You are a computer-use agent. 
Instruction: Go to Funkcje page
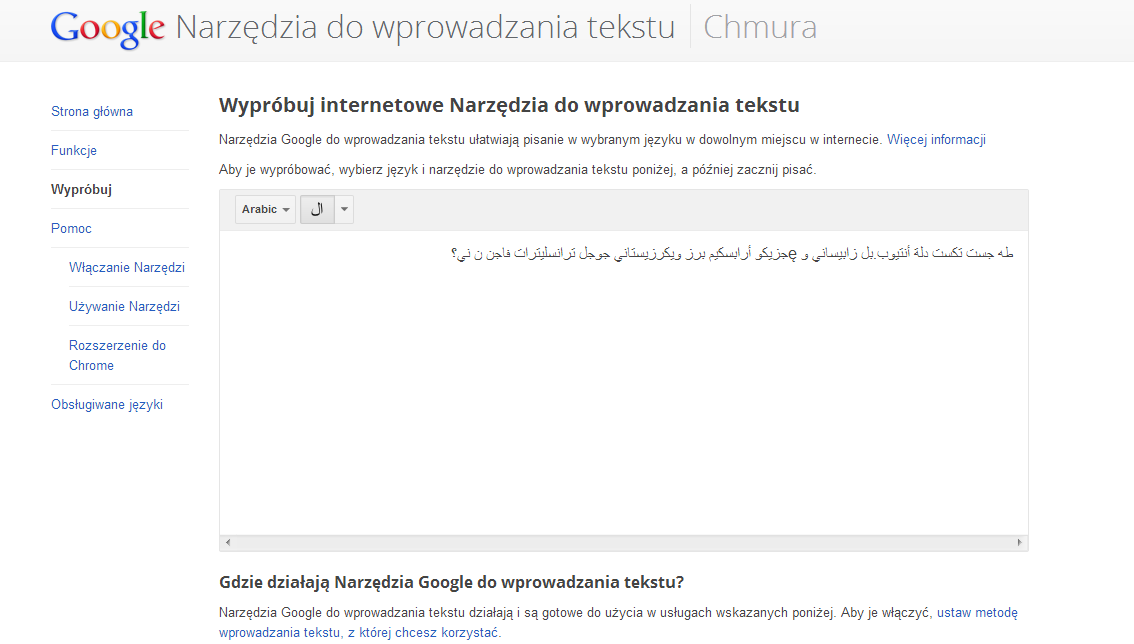[74, 151]
